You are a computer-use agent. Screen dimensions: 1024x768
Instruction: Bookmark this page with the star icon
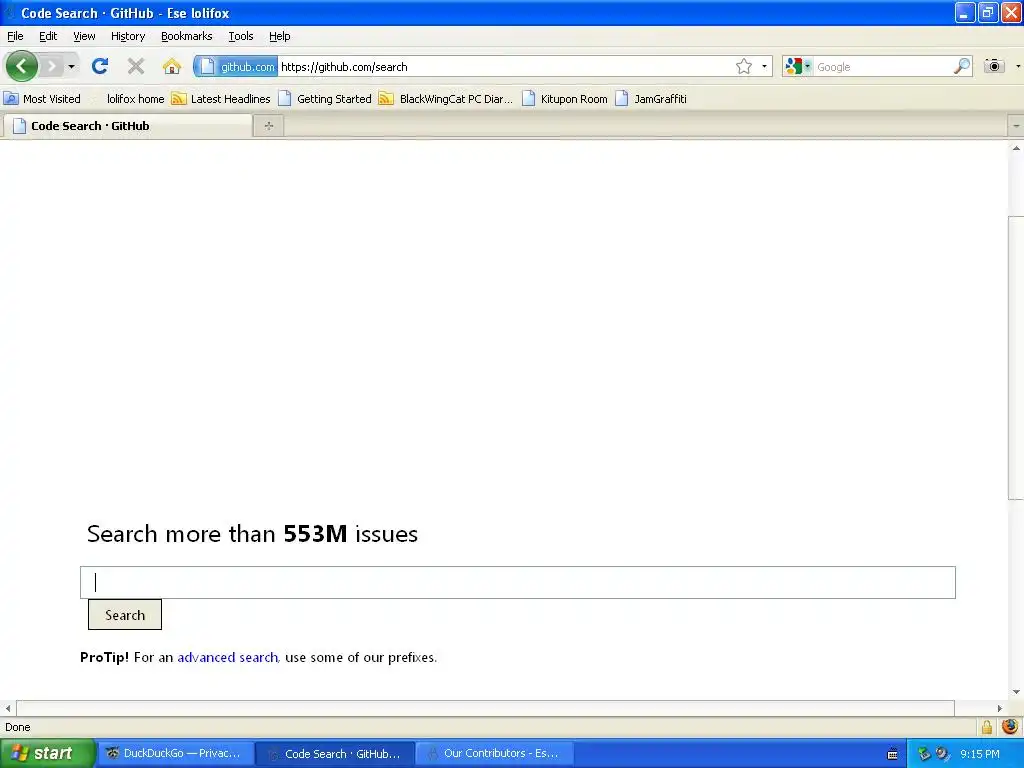(x=744, y=67)
